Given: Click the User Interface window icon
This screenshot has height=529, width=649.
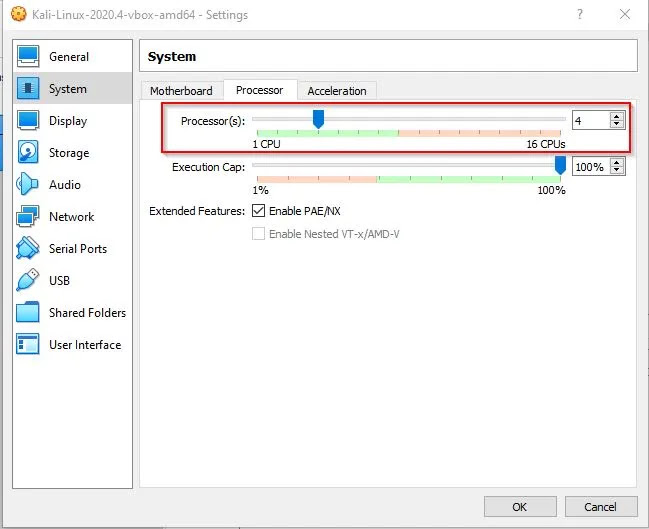Looking at the screenshot, I should point(28,344).
